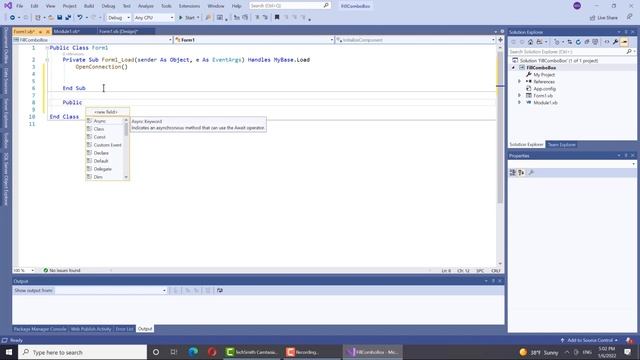Click the Visual Studio Search box
The width and height of the screenshot is (640, 360).
289,6
